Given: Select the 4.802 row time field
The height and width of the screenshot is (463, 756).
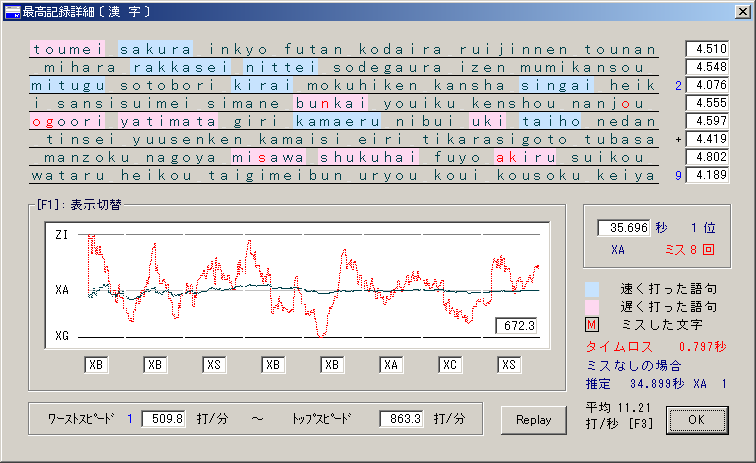Looking at the screenshot, I should (707, 157).
